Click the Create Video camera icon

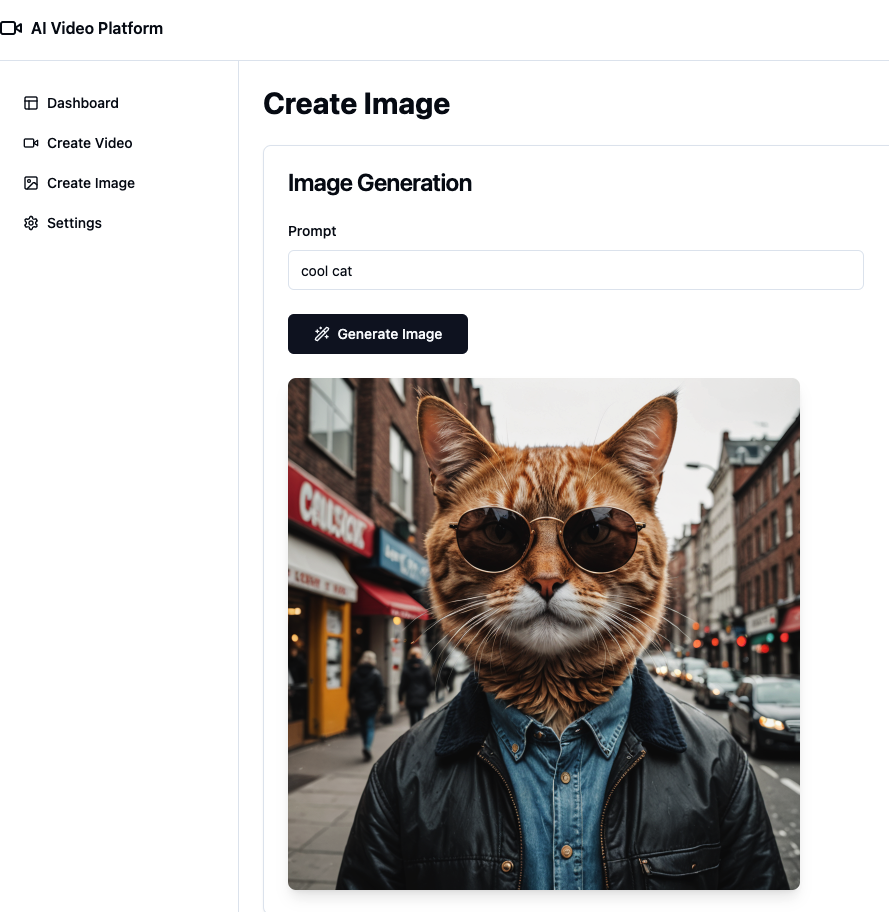(x=31, y=143)
